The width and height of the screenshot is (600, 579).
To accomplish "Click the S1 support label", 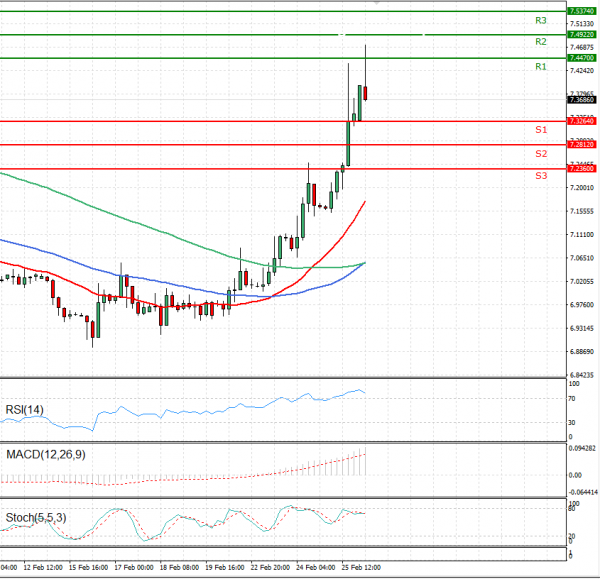I will 541,130.
